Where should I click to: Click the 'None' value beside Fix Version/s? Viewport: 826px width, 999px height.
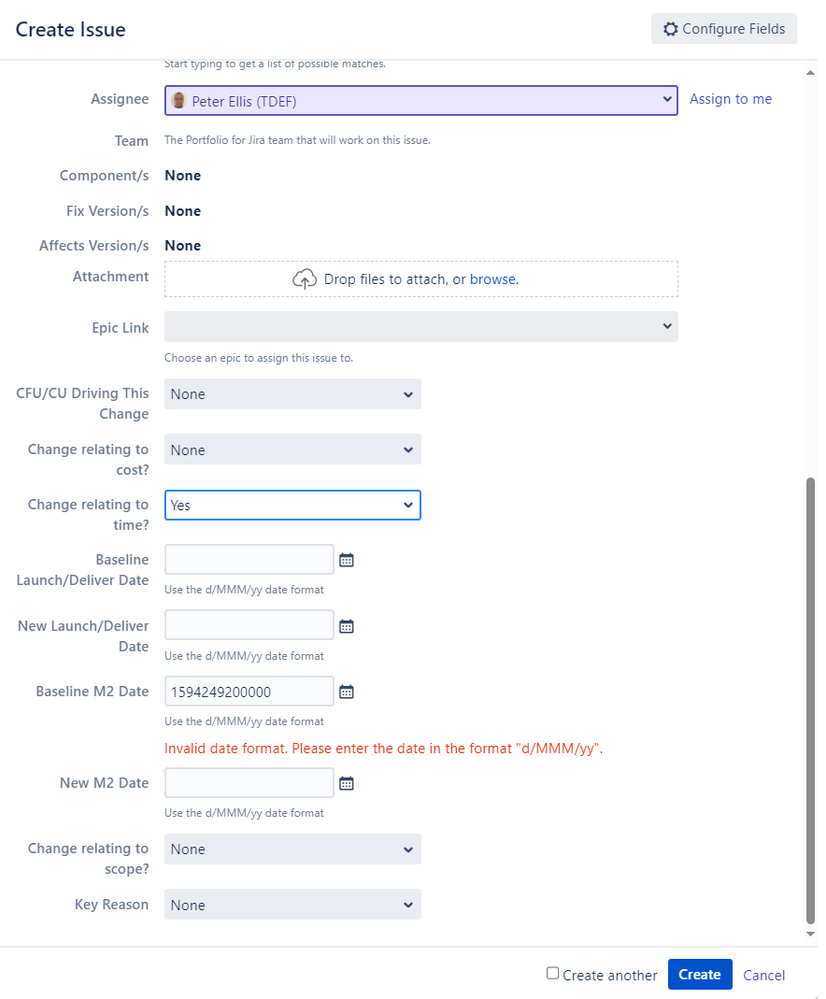coord(183,211)
